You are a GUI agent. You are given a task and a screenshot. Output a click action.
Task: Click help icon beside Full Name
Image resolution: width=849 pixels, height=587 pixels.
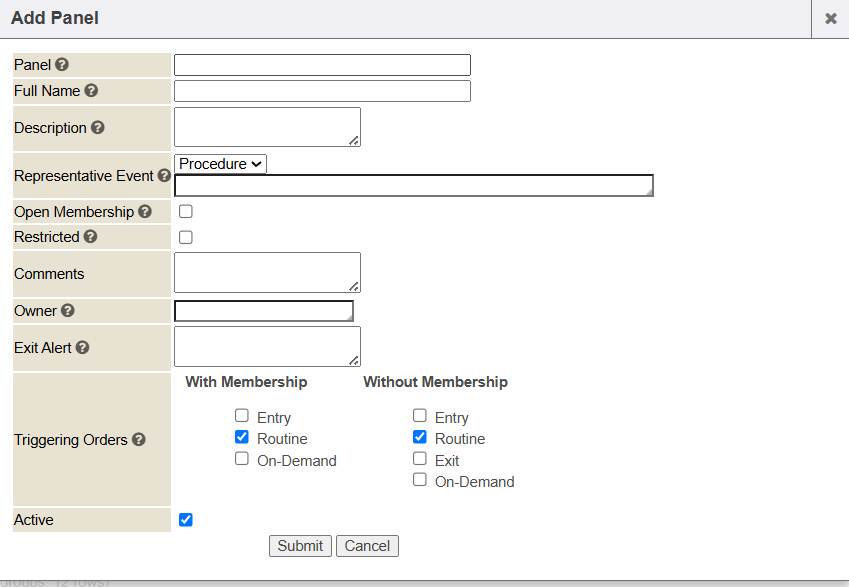(x=91, y=91)
